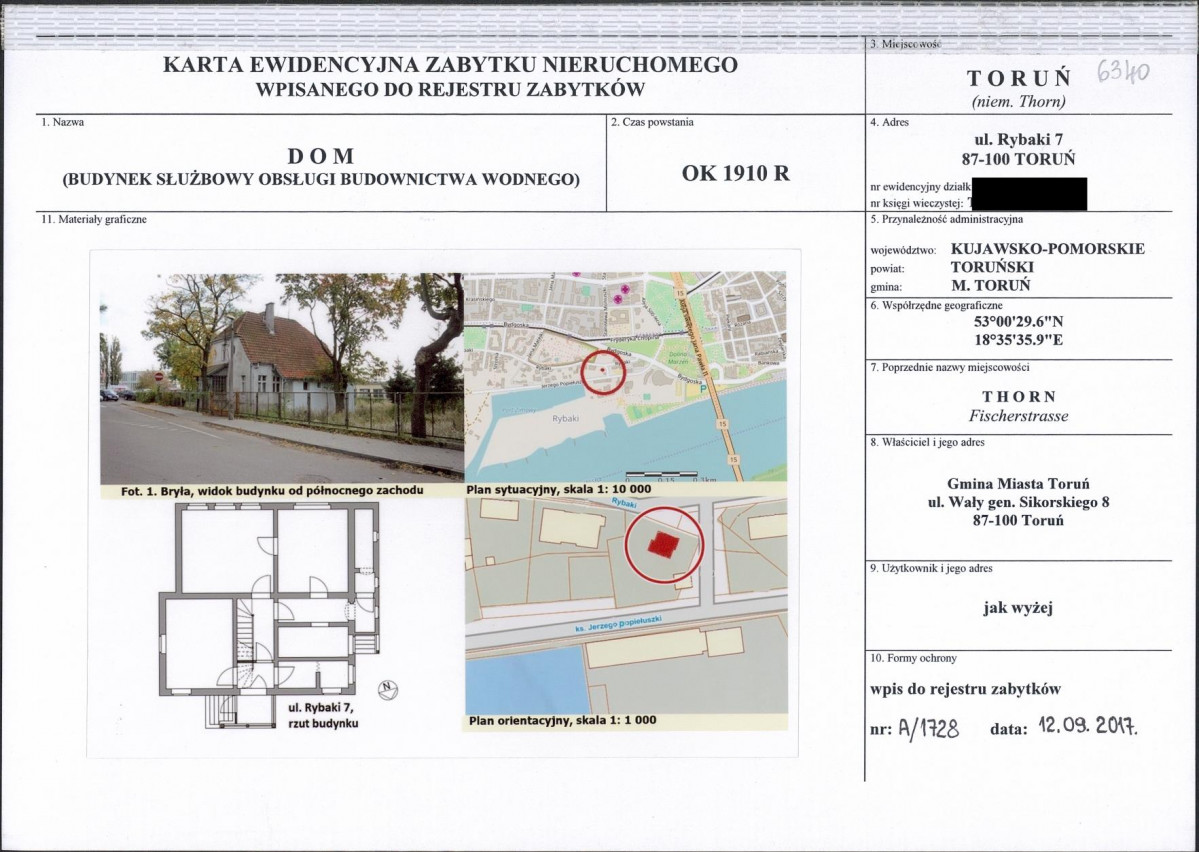The width and height of the screenshot is (1199, 852).
Task: Click the blue parking P symbol on map
Action: coord(704,389)
